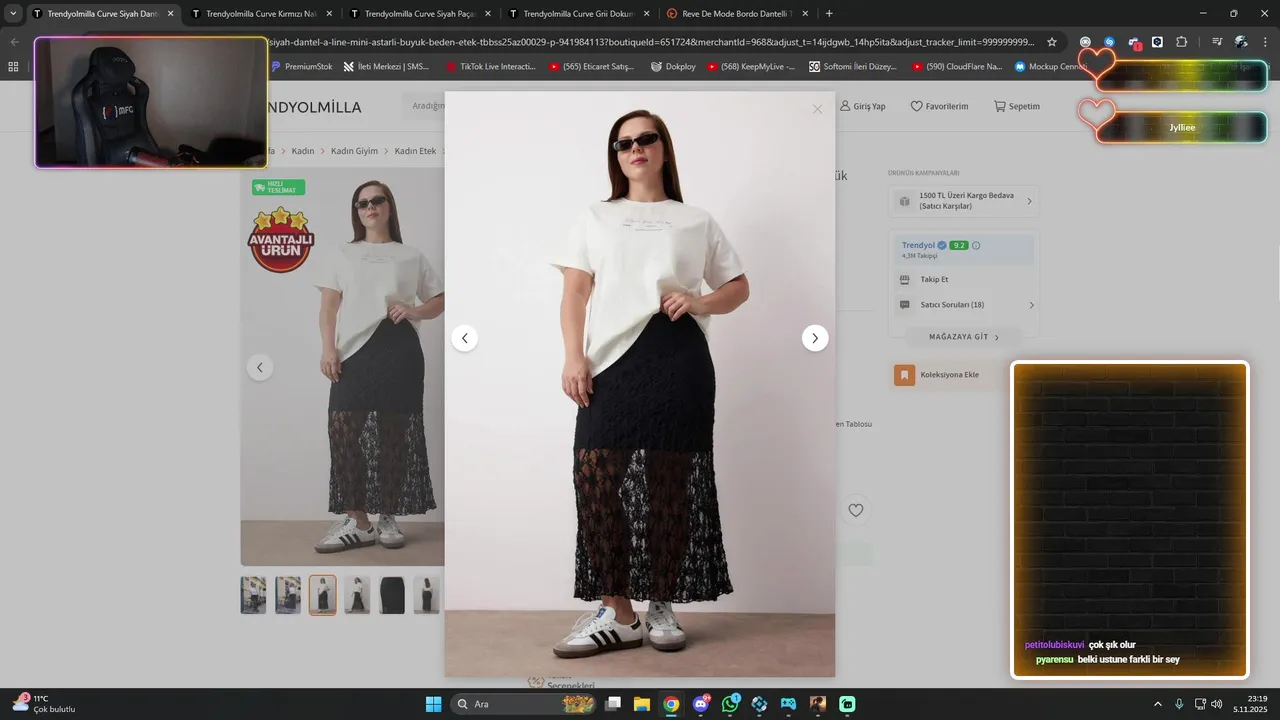The width and height of the screenshot is (1280, 720).
Task: Click the Chrome profile avatar
Action: coord(1241,42)
